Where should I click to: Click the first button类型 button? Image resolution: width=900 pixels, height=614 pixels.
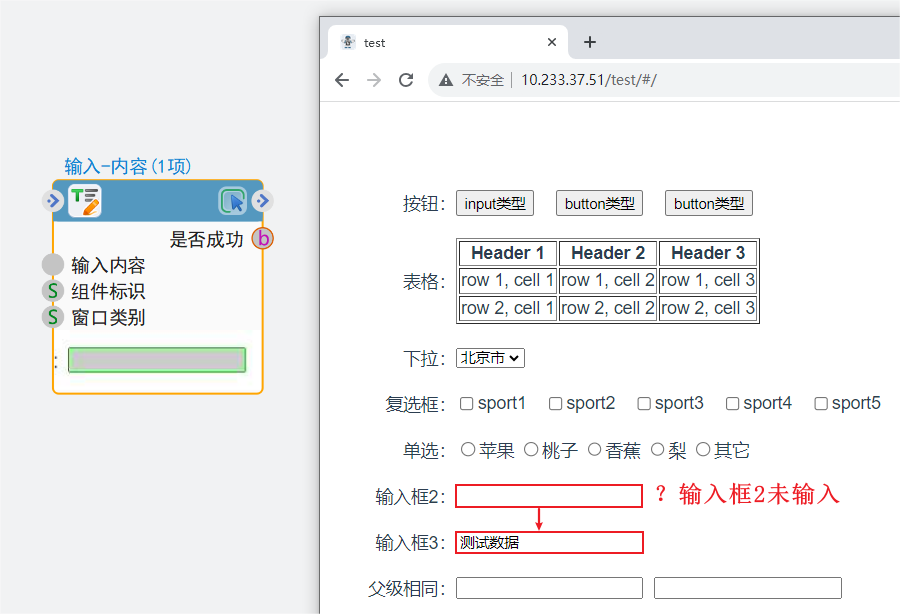[x=599, y=204]
